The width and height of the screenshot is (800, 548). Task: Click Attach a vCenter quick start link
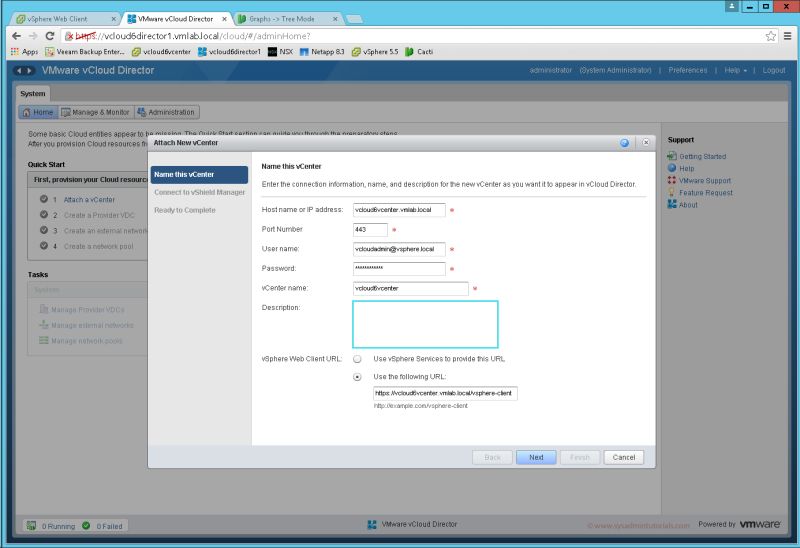89,200
